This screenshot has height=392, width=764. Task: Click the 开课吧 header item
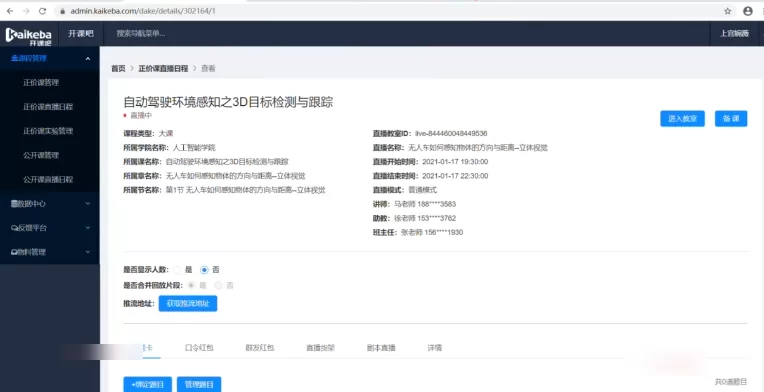81,34
